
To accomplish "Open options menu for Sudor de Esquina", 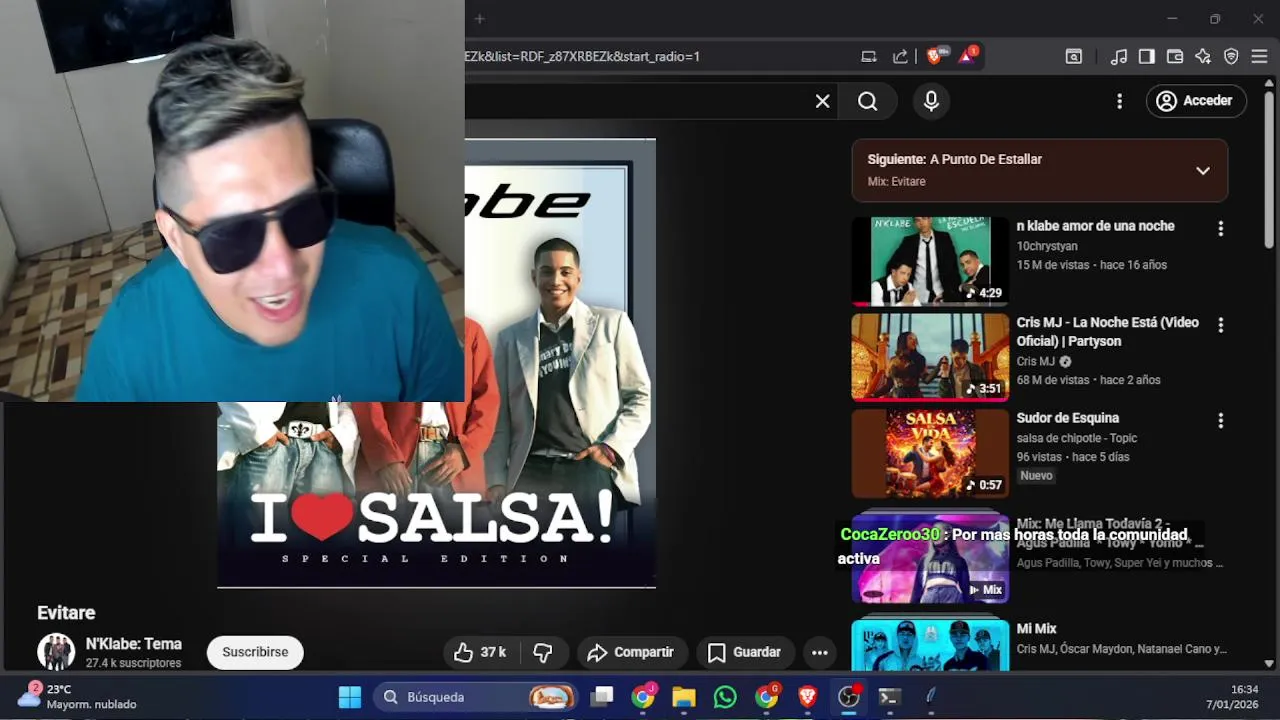I will click(x=1220, y=421).
